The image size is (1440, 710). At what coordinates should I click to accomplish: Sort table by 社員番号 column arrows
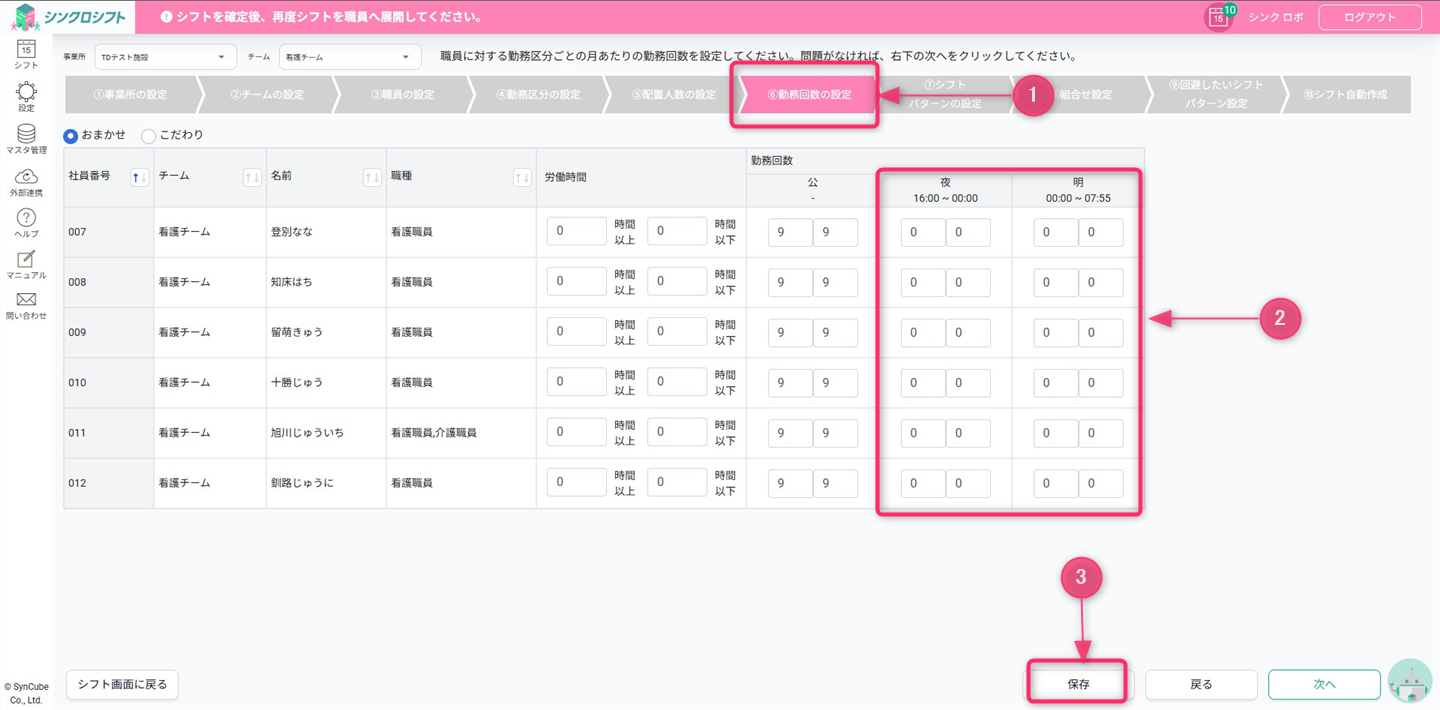(140, 177)
